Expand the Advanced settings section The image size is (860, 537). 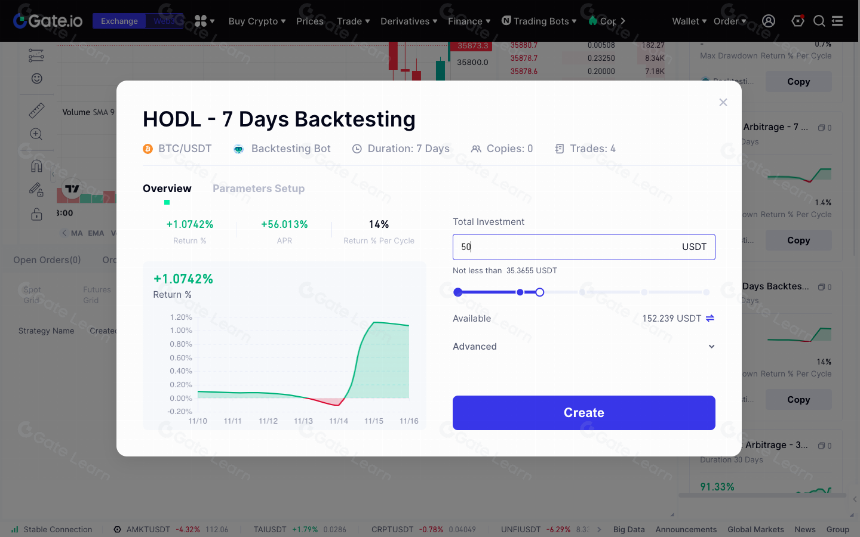[584, 347]
